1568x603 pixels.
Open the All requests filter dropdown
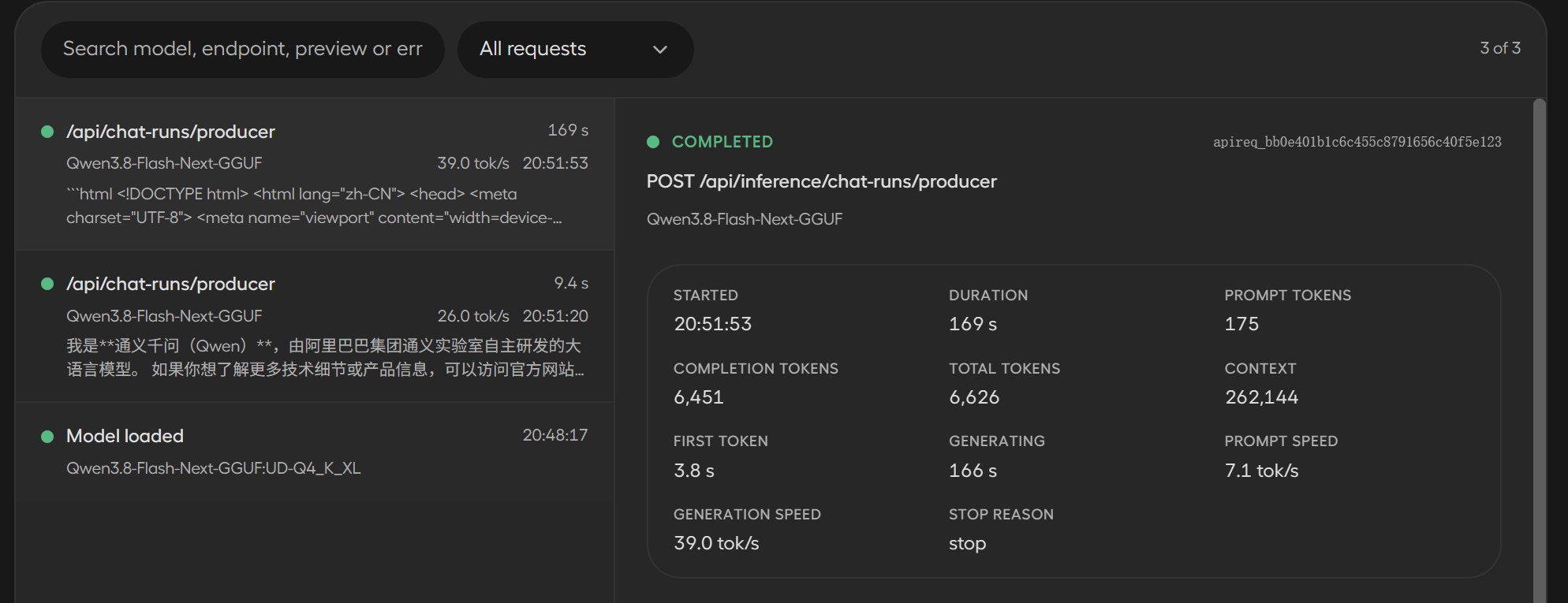tap(575, 49)
